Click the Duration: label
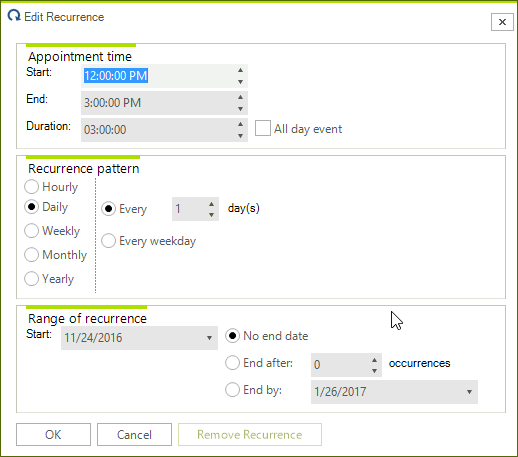The width and height of the screenshot is (518, 457). click(x=49, y=126)
